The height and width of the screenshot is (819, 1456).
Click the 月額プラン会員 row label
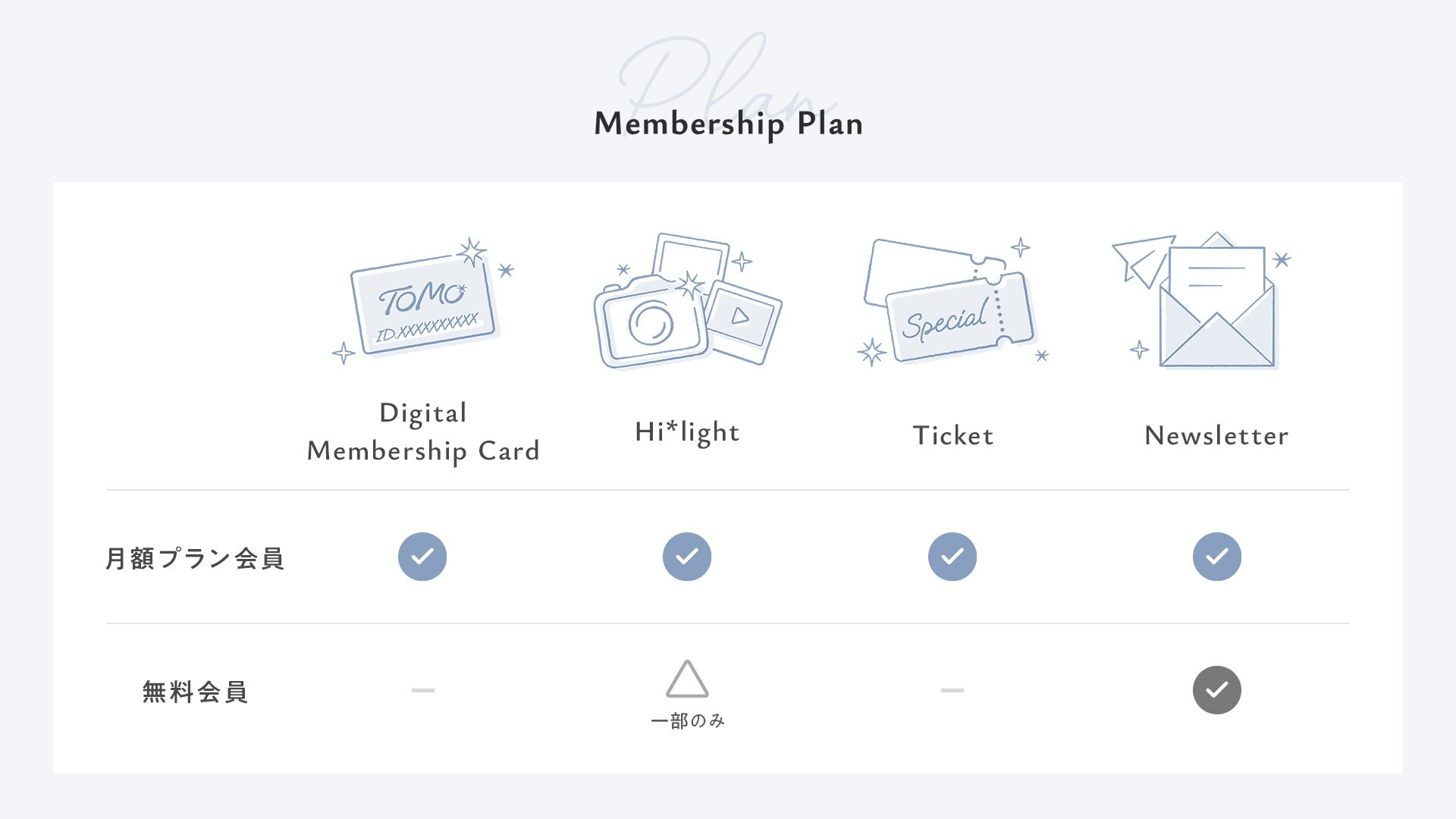coord(194,558)
